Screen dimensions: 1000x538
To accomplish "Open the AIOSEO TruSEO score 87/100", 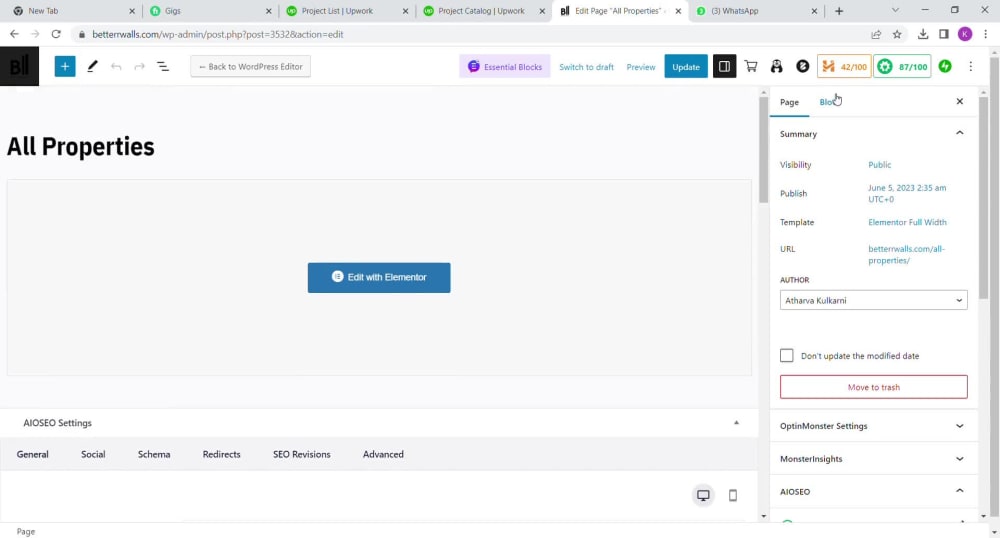I will pos(902,66).
